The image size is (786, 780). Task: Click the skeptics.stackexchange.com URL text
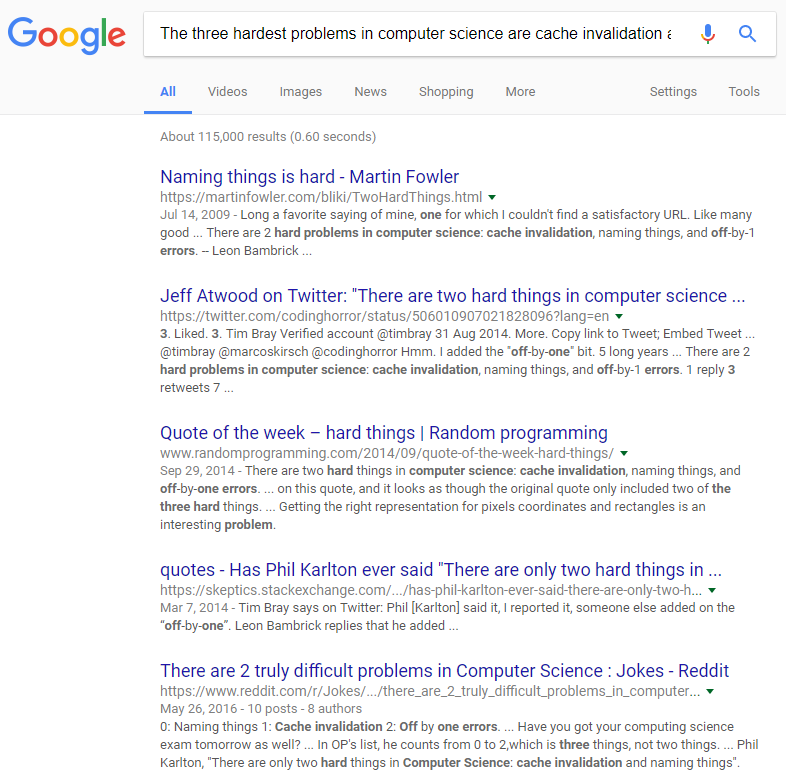point(431,591)
